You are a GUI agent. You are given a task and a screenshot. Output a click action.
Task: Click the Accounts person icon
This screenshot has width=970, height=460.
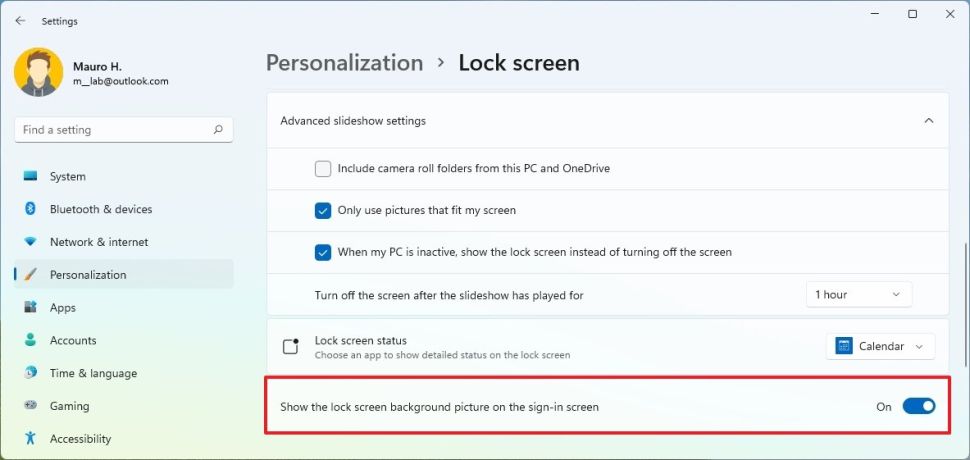30,340
